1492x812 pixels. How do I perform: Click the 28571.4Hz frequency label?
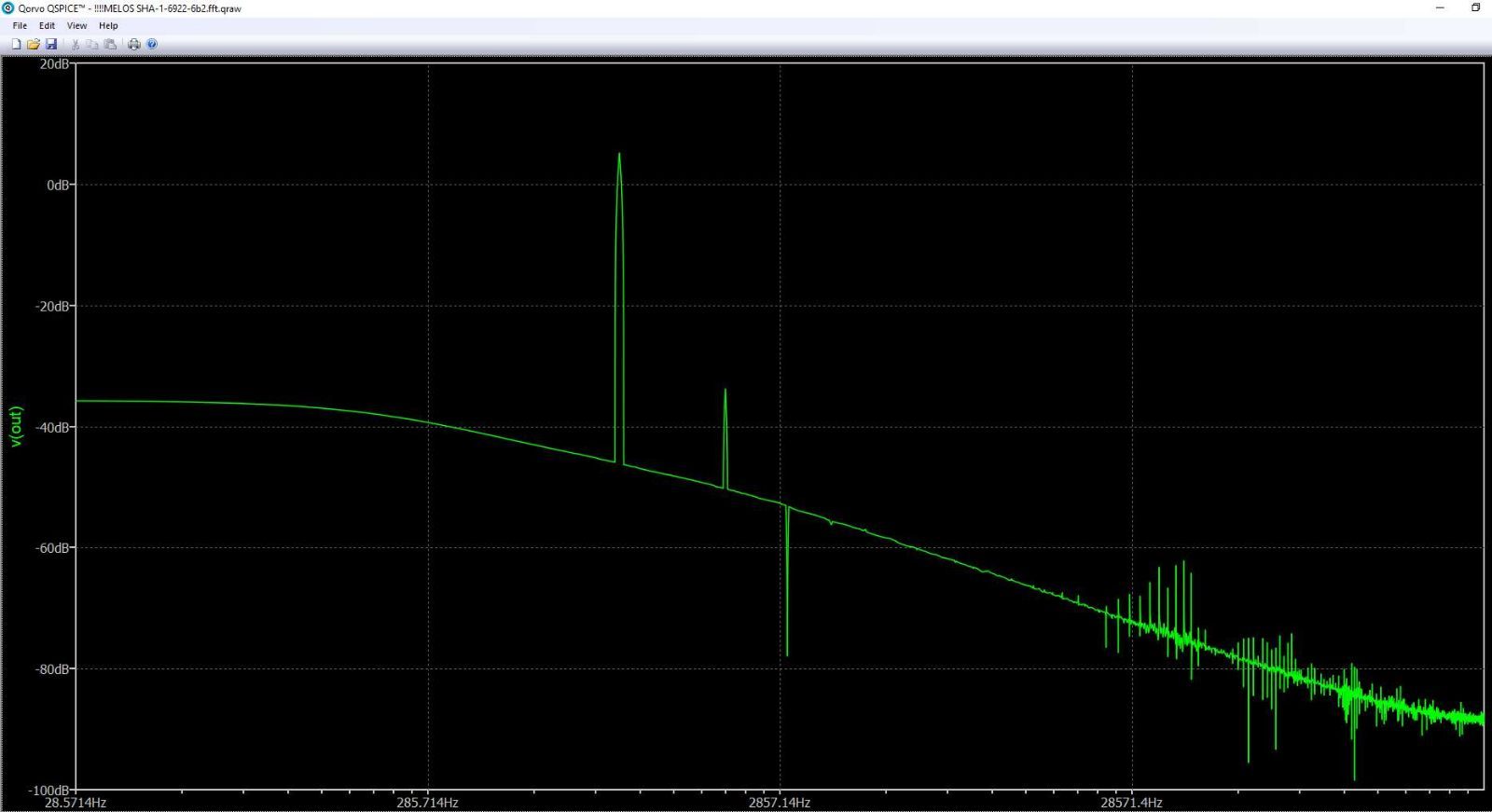point(1132,803)
